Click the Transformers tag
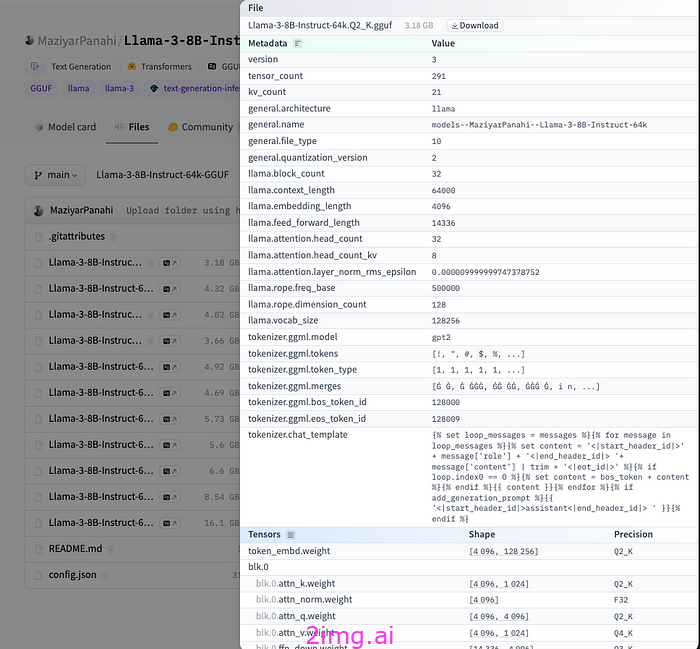 (x=159, y=67)
